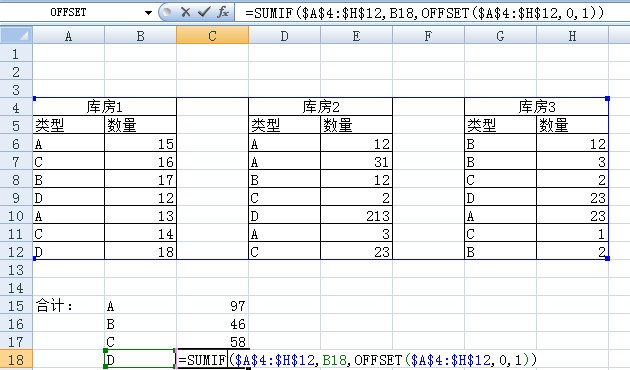The height and width of the screenshot is (370, 630).
Task: Click cell H8 with value 2
Action: point(572,179)
